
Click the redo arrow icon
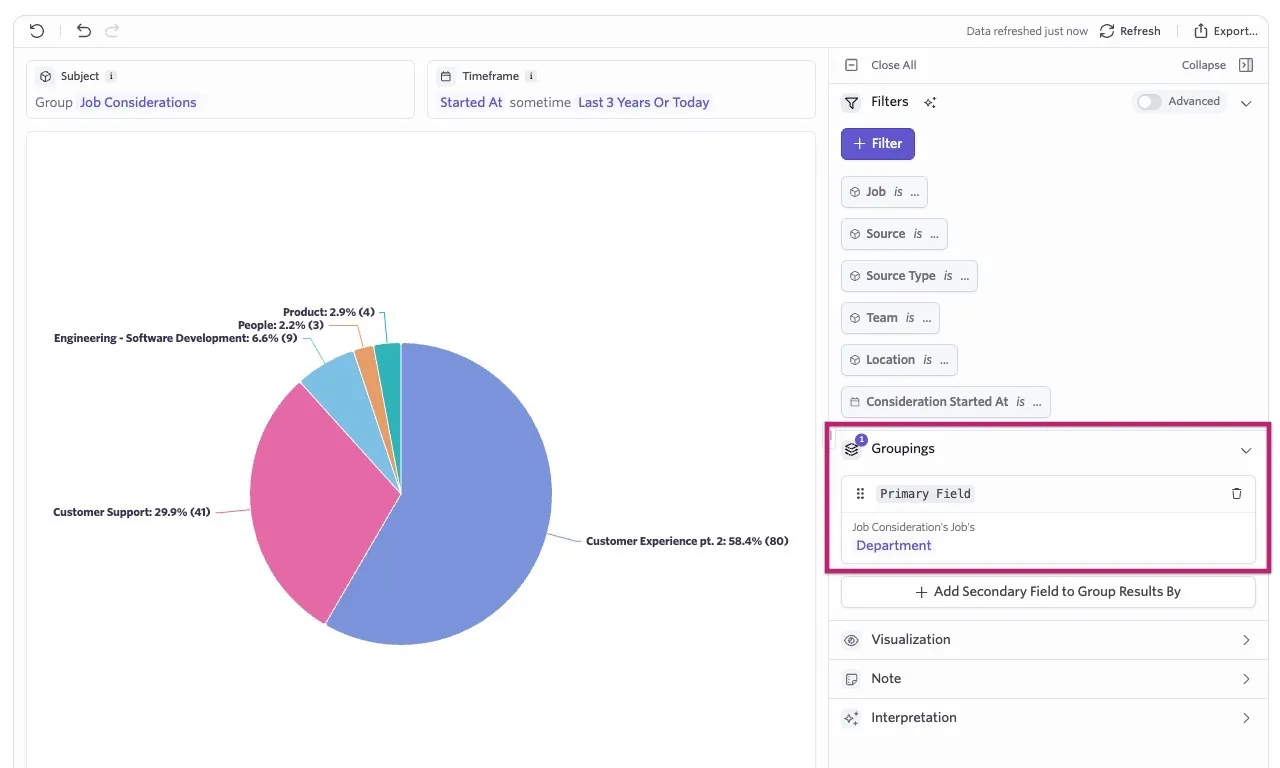(x=112, y=31)
